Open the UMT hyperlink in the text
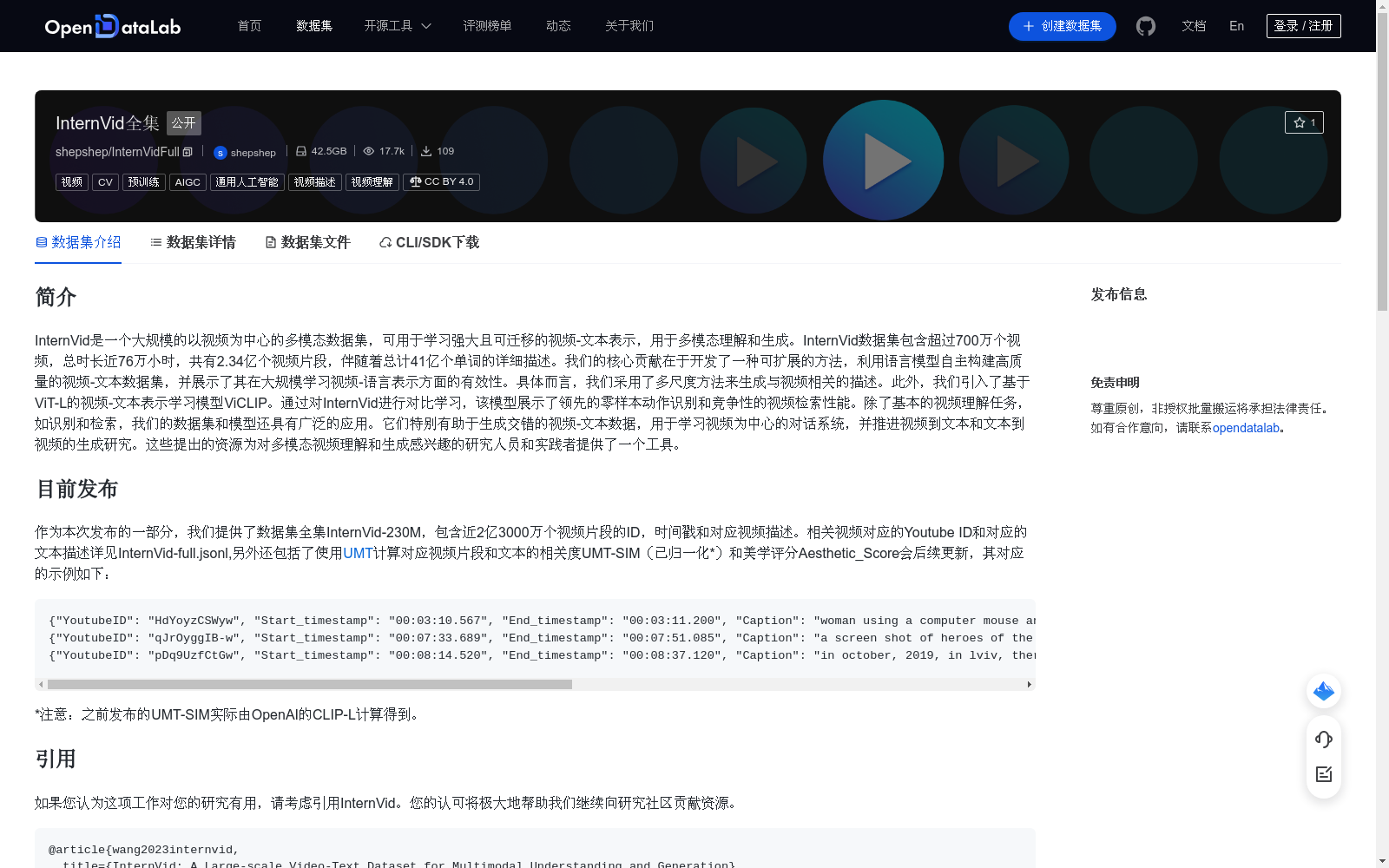Screen dimensions: 1389x868 point(358,553)
